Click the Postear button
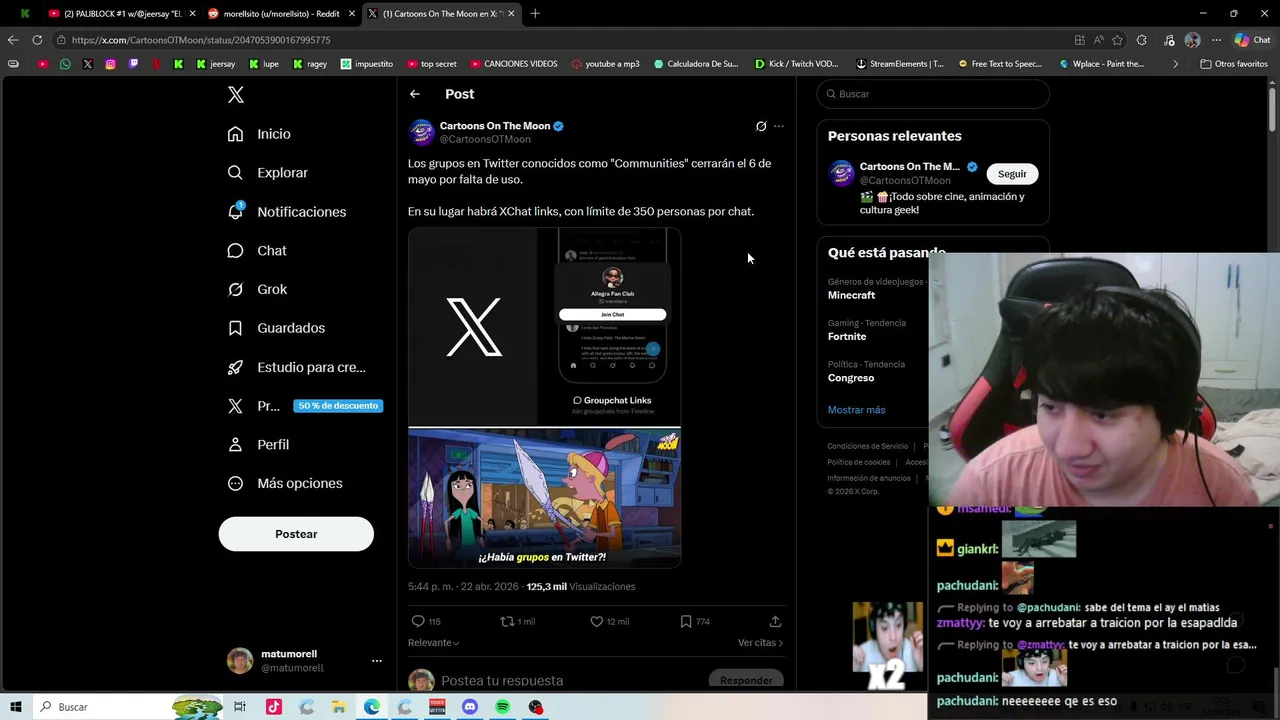 pyautogui.click(x=296, y=534)
